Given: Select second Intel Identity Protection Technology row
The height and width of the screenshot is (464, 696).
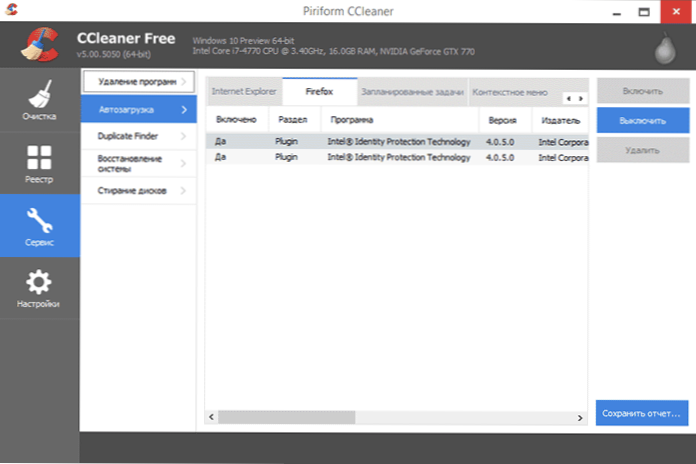Looking at the screenshot, I should click(x=397, y=157).
